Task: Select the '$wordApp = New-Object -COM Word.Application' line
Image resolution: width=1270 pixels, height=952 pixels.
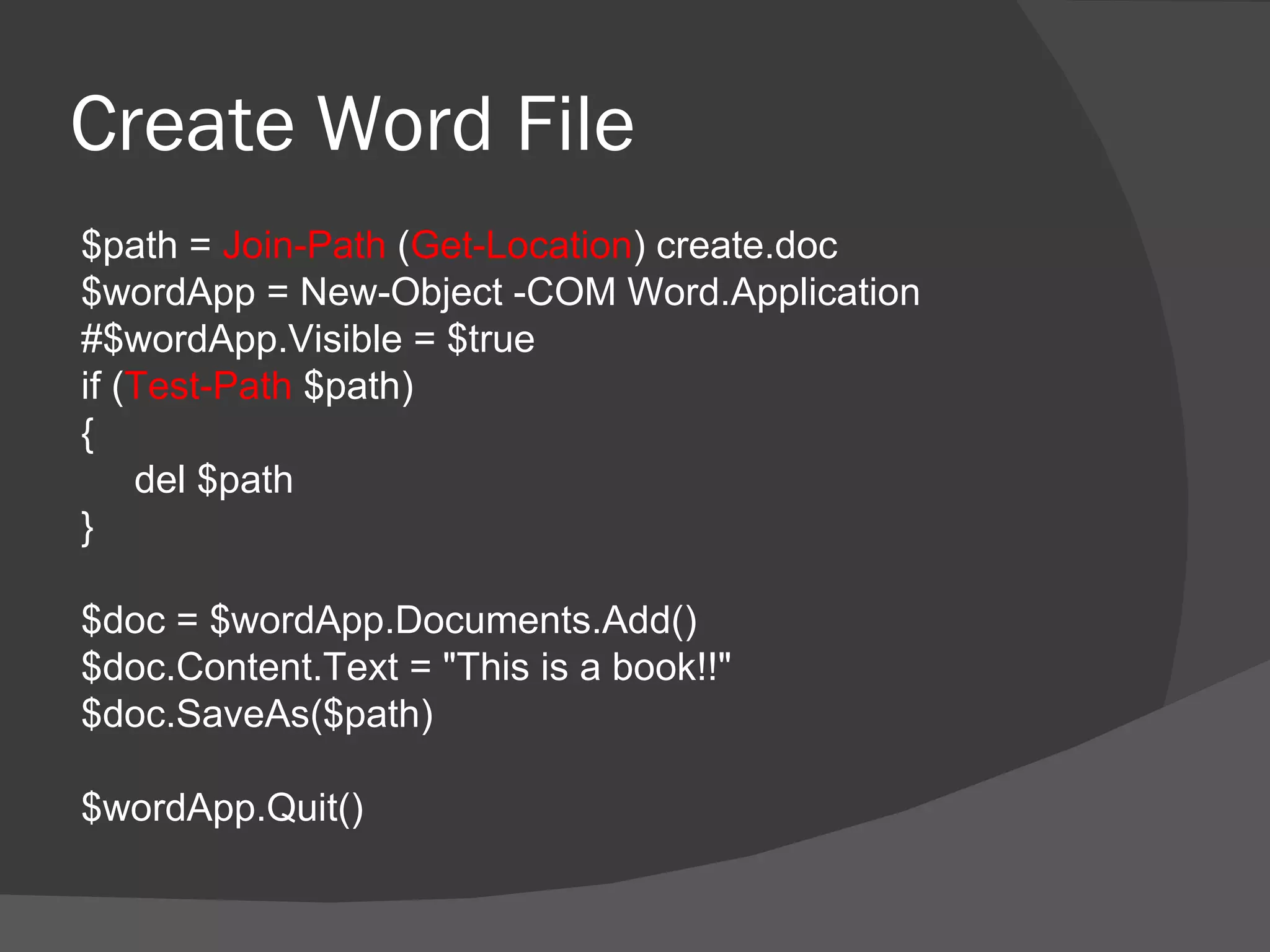Action: tap(500, 293)
